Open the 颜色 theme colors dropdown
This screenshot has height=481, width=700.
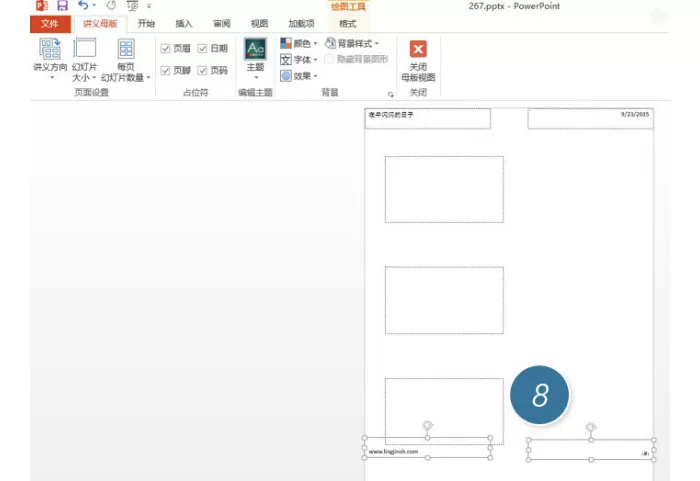tap(299, 43)
